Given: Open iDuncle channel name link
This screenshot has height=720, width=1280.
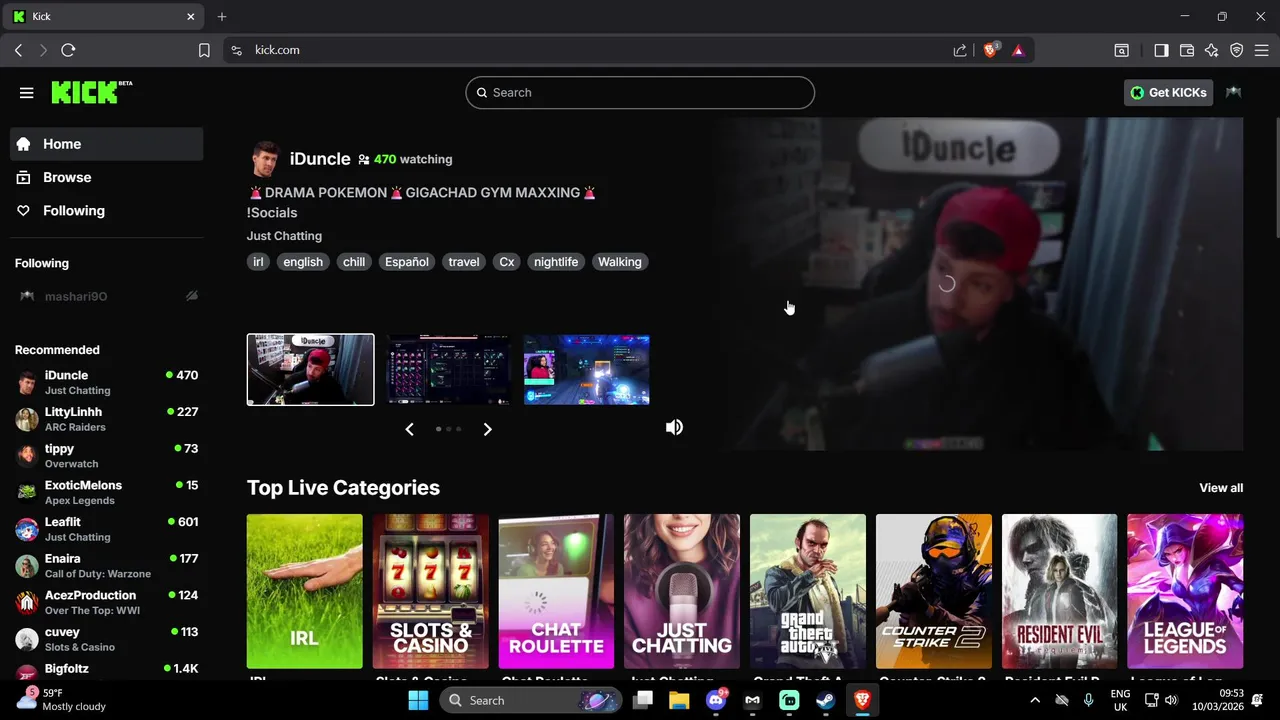Looking at the screenshot, I should click(x=320, y=159).
